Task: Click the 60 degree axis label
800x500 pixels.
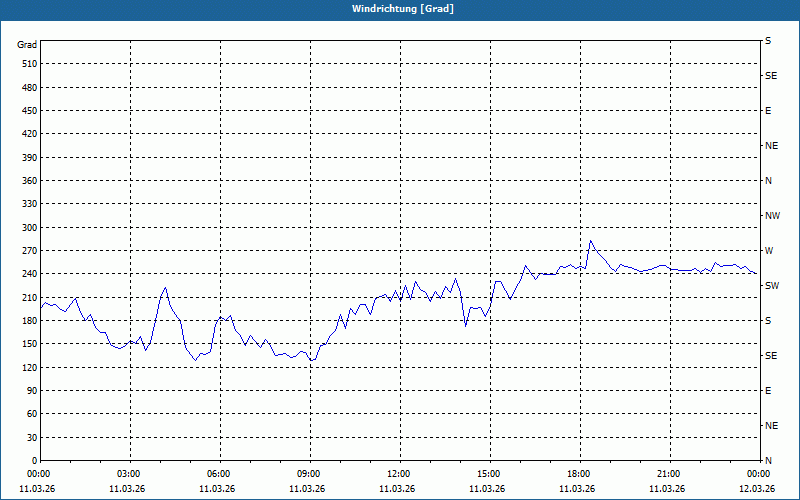Action: (32, 414)
